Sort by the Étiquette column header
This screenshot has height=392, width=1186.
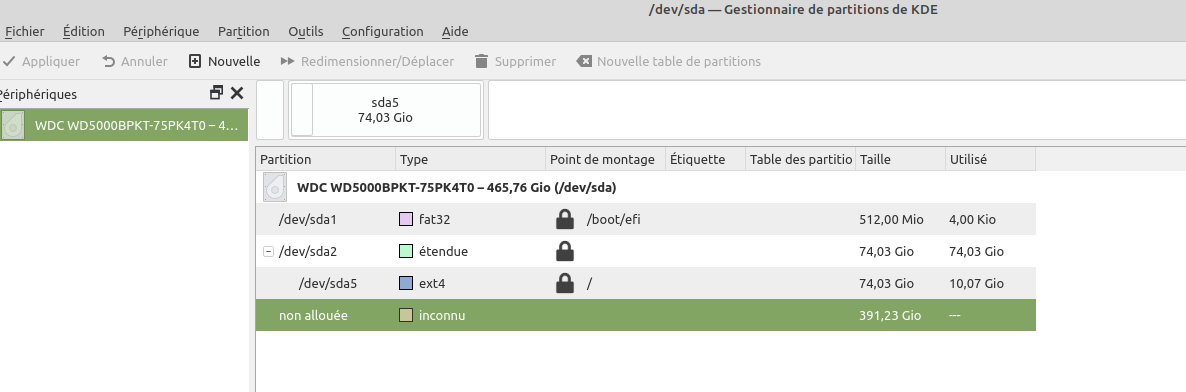click(706, 160)
